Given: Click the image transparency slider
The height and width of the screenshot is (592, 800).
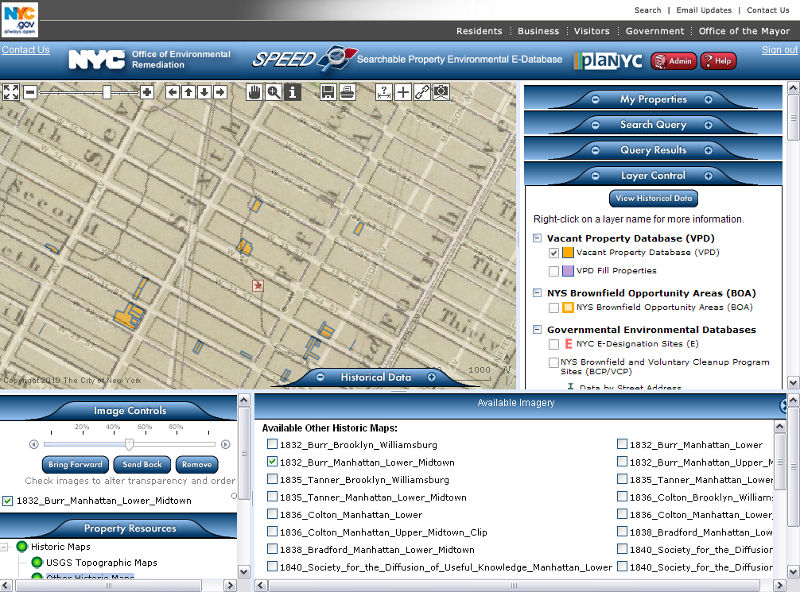Looking at the screenshot, I should [130, 445].
